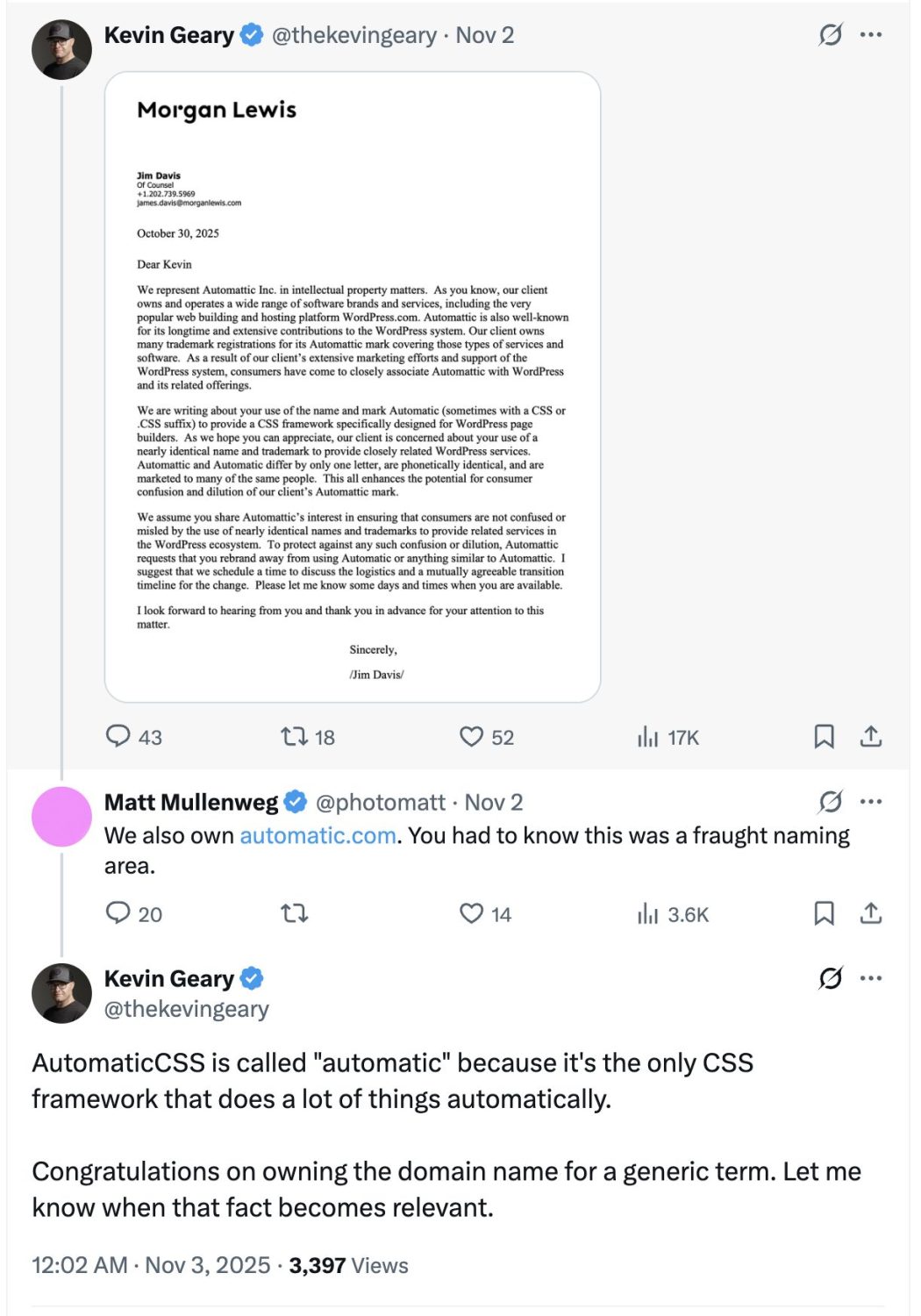
Task: Bookmark the Morgan Lewis letter tweet
Action: [824, 736]
